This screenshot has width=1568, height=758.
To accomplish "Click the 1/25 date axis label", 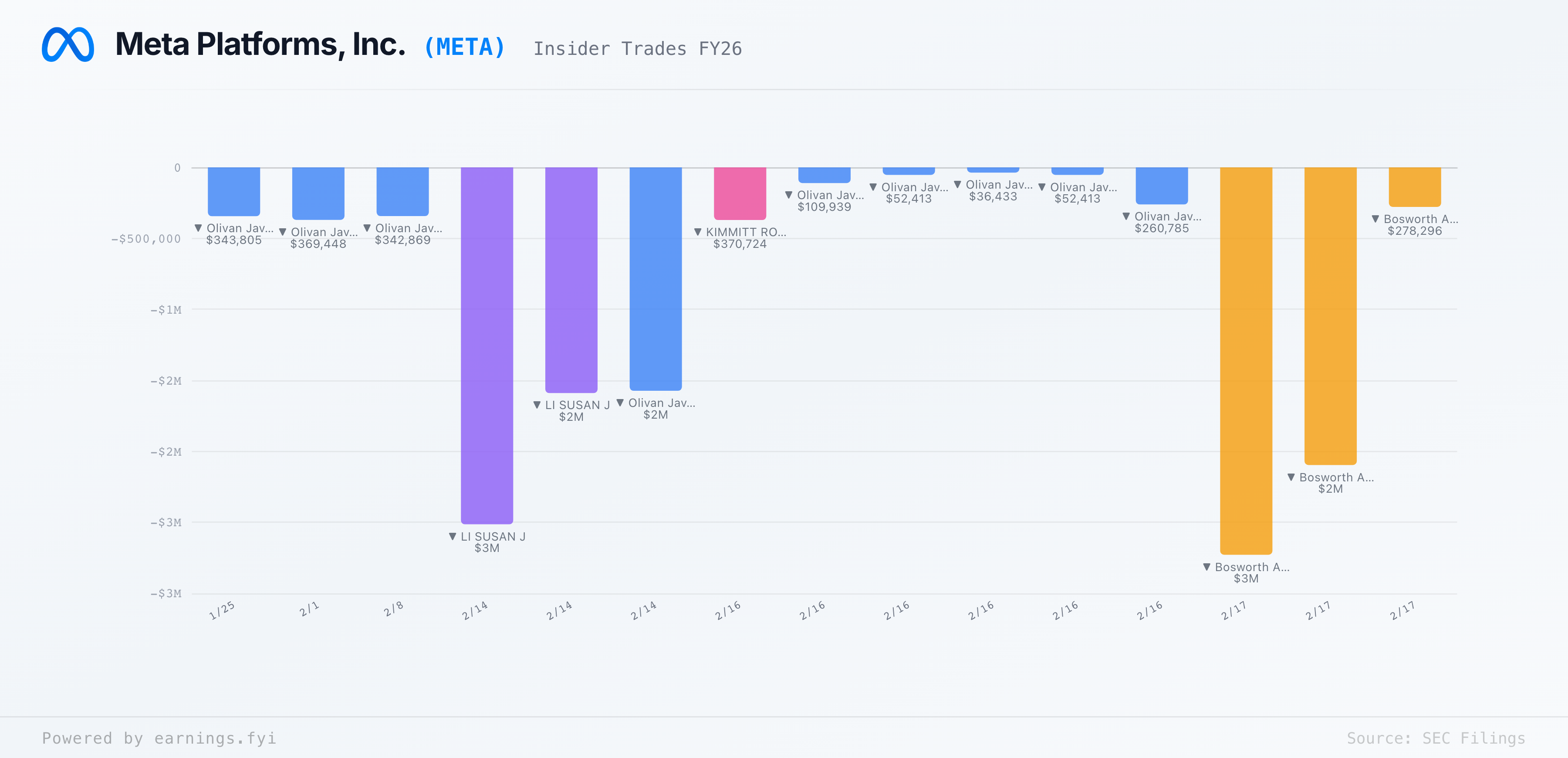I will (222, 610).
